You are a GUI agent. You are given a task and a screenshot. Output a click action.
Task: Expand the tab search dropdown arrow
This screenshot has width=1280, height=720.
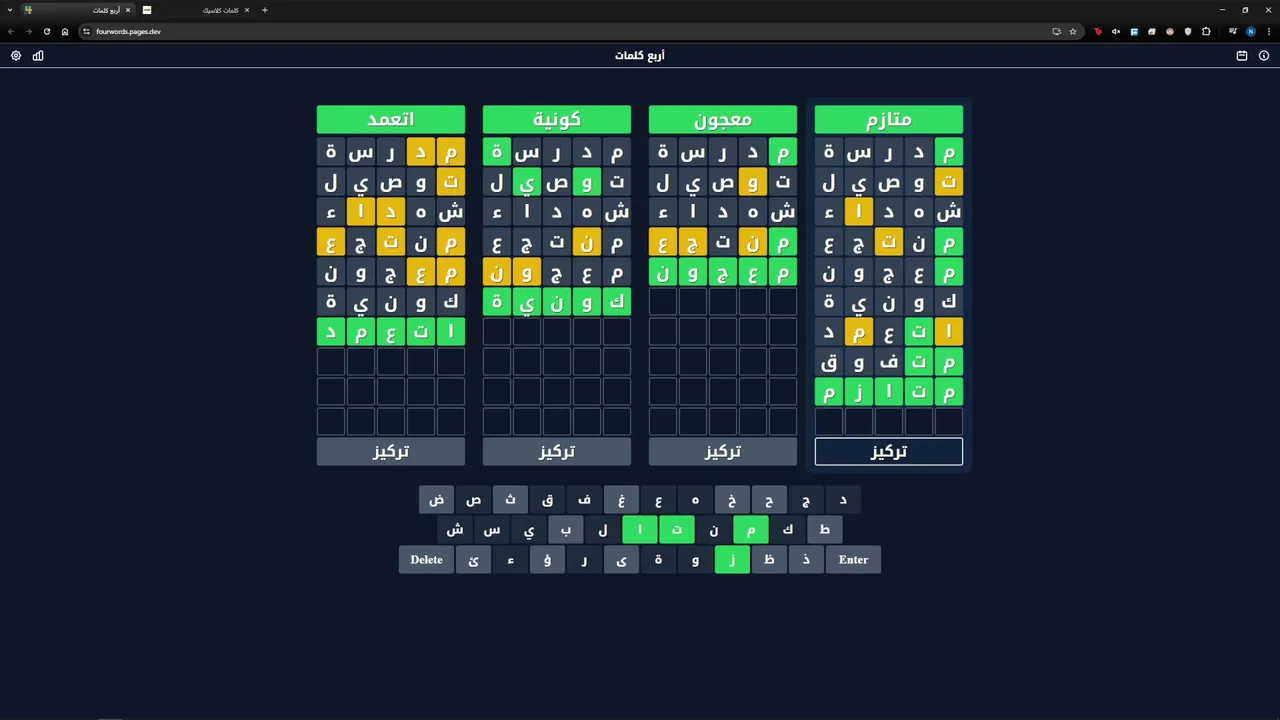pos(10,10)
